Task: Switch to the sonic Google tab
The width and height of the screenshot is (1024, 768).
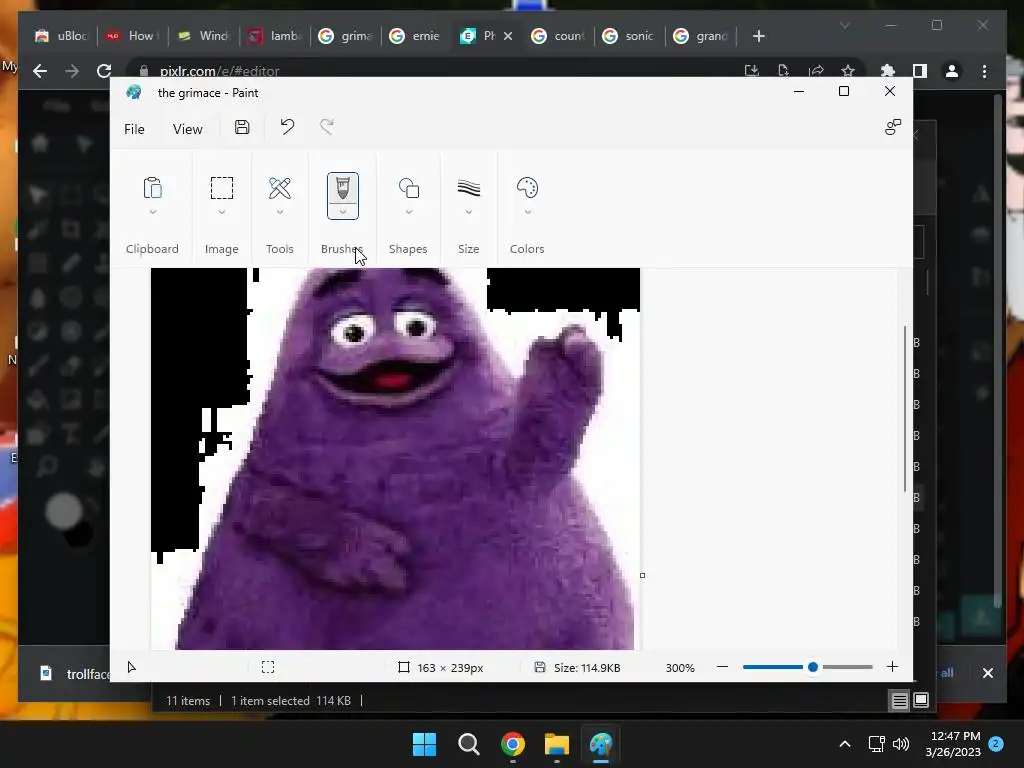Action: [x=630, y=36]
